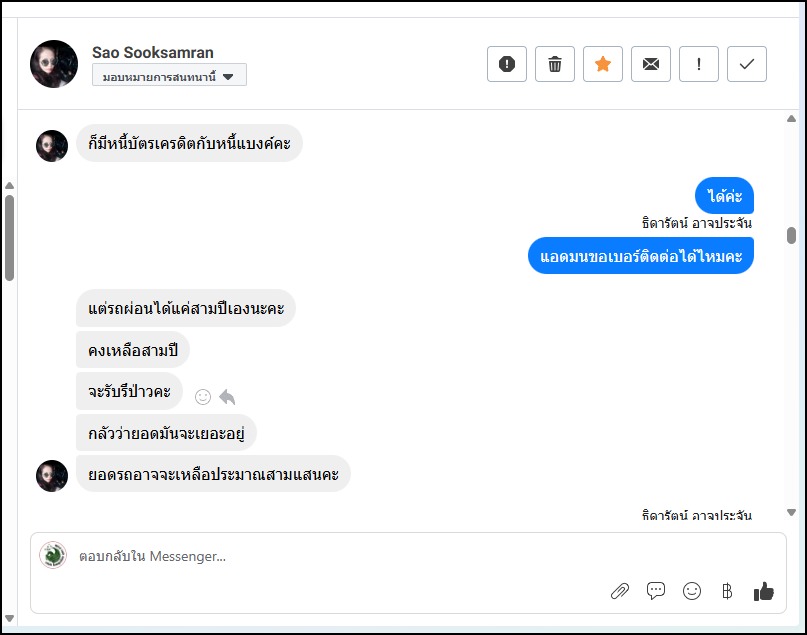Click the plain exclamation mark priority button
807x635 pixels.
click(699, 64)
